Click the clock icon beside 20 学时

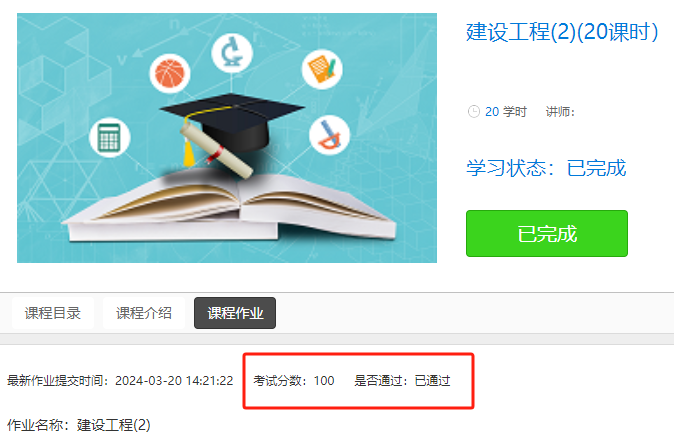[473, 112]
